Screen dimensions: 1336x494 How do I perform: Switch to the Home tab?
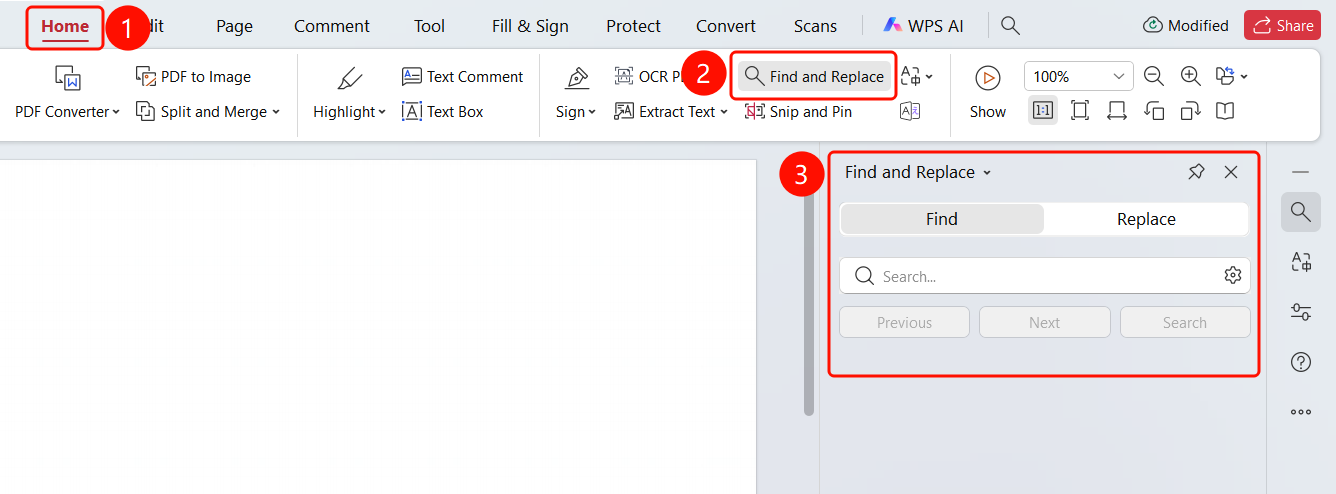pos(65,26)
